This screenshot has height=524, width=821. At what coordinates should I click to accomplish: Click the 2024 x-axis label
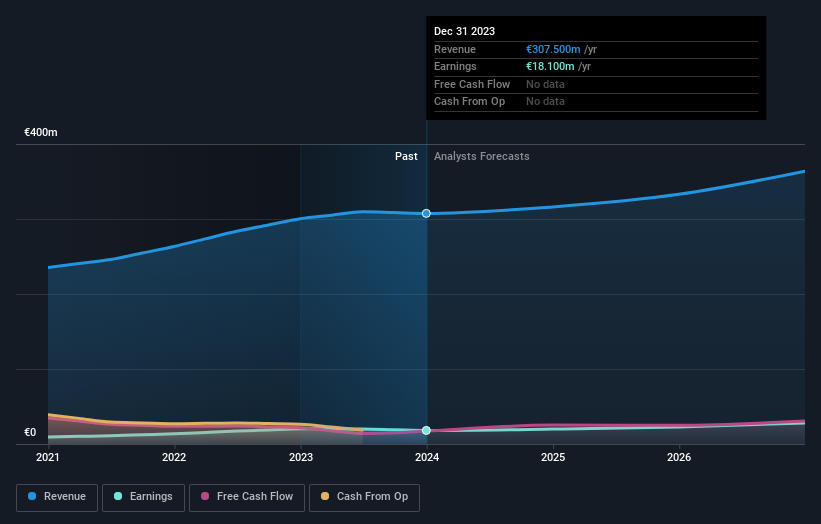point(427,457)
